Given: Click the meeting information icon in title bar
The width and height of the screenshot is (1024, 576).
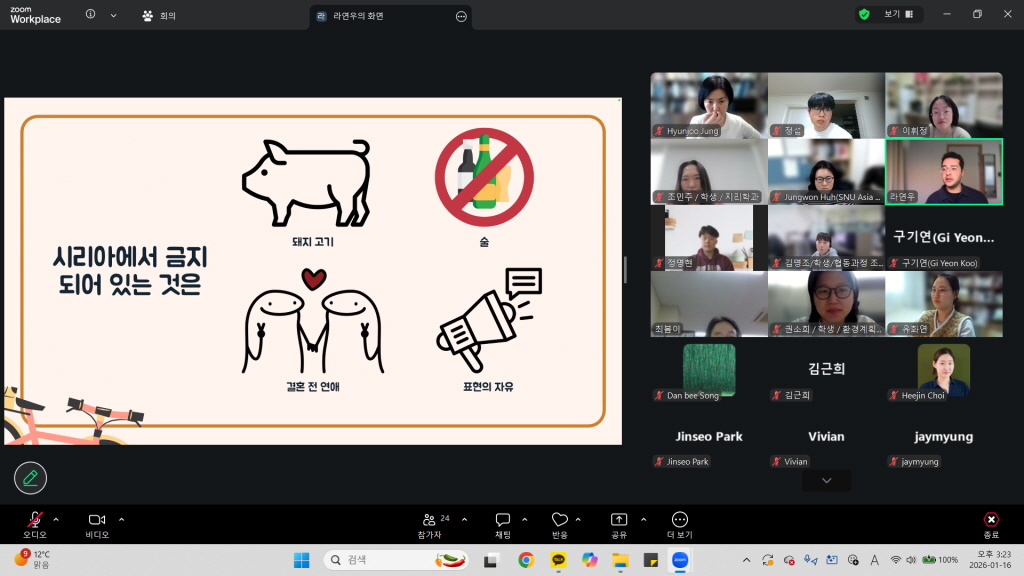Looking at the screenshot, I should 91,15.
